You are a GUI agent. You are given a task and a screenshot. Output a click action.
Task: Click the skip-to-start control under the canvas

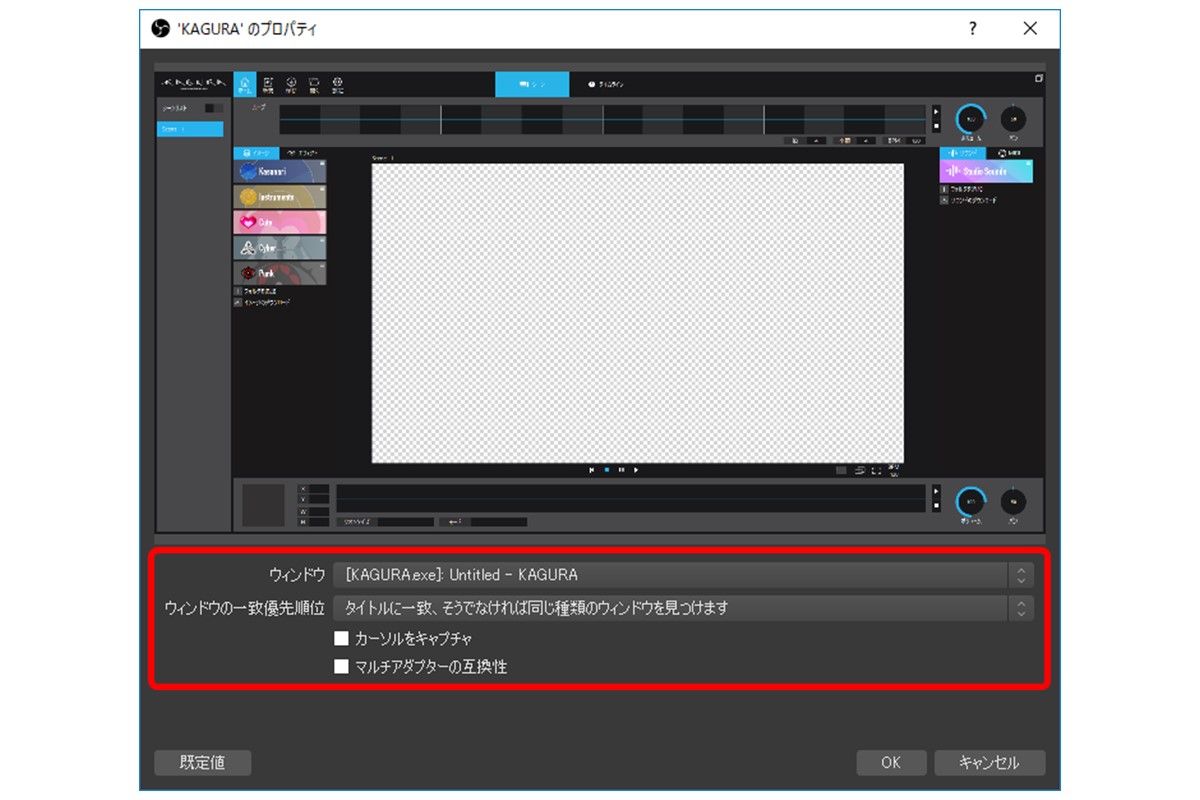coord(592,469)
